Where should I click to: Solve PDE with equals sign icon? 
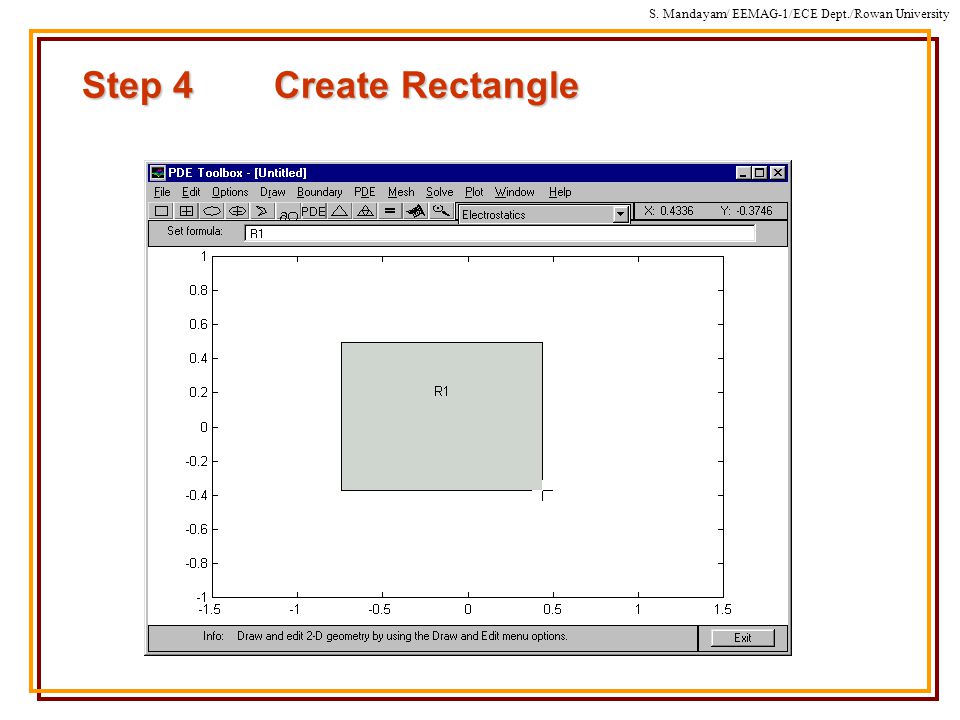pos(390,211)
